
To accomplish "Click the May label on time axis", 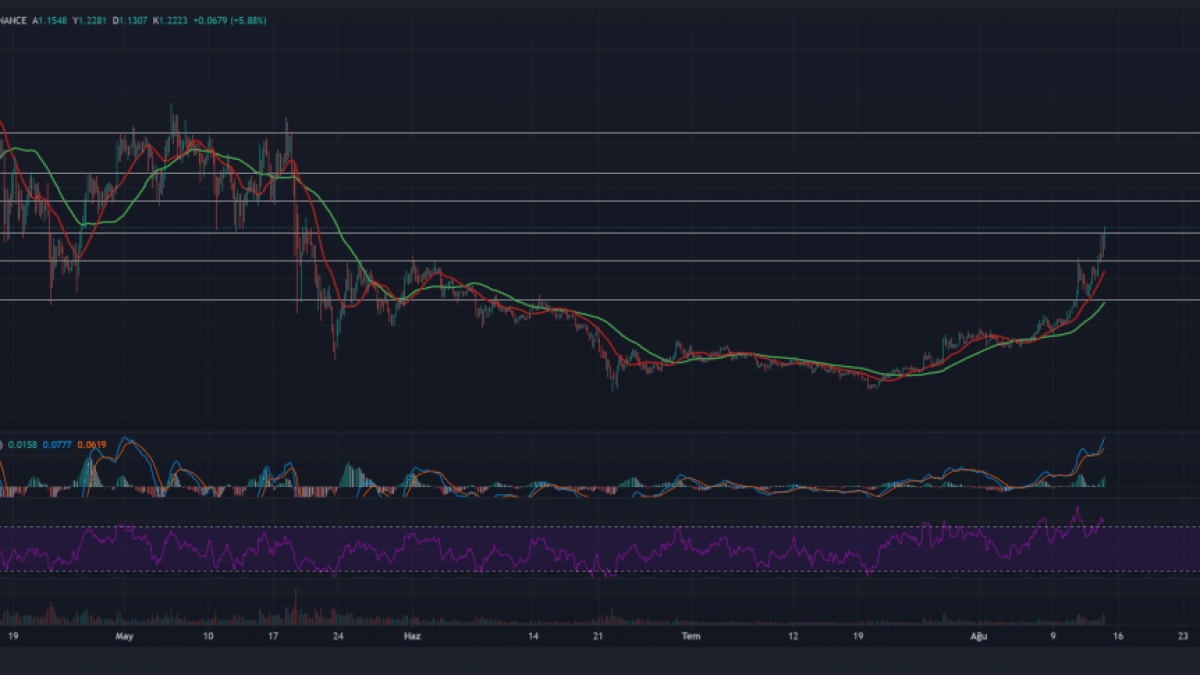I will point(124,635).
